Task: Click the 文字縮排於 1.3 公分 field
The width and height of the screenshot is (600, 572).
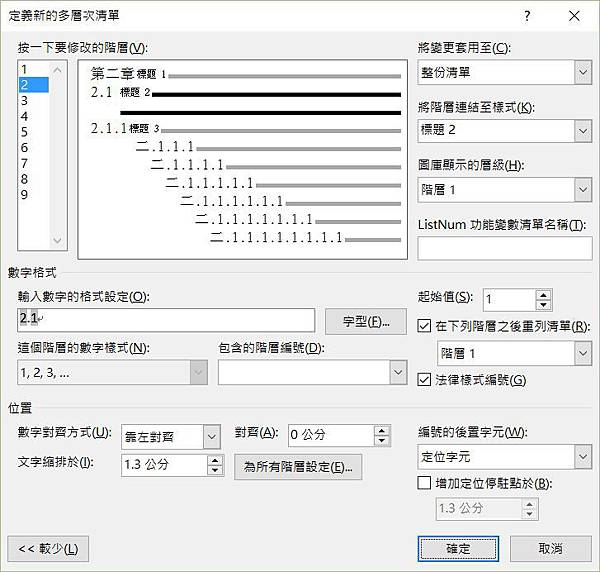Action: 165,465
